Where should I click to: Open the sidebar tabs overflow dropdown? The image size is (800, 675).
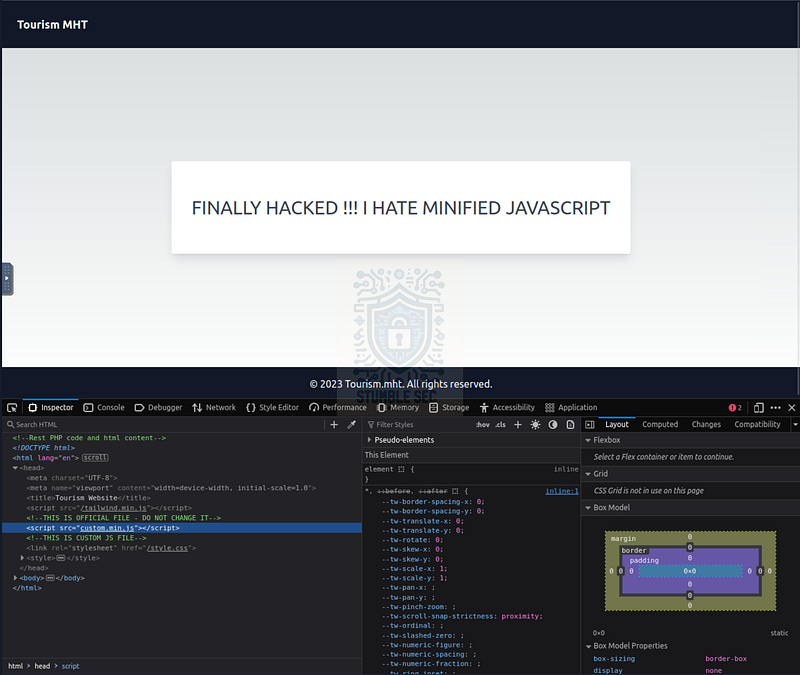[795, 424]
